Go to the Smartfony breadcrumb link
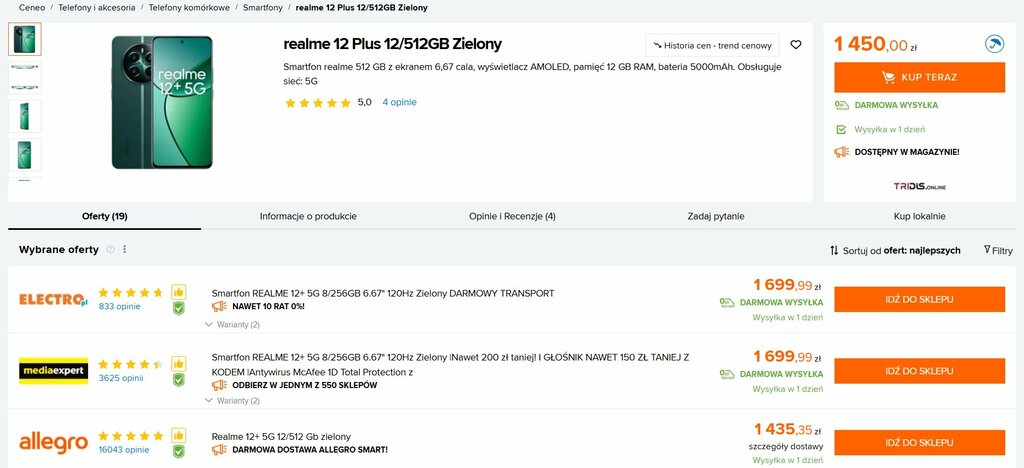The height and width of the screenshot is (468, 1024). tap(263, 8)
